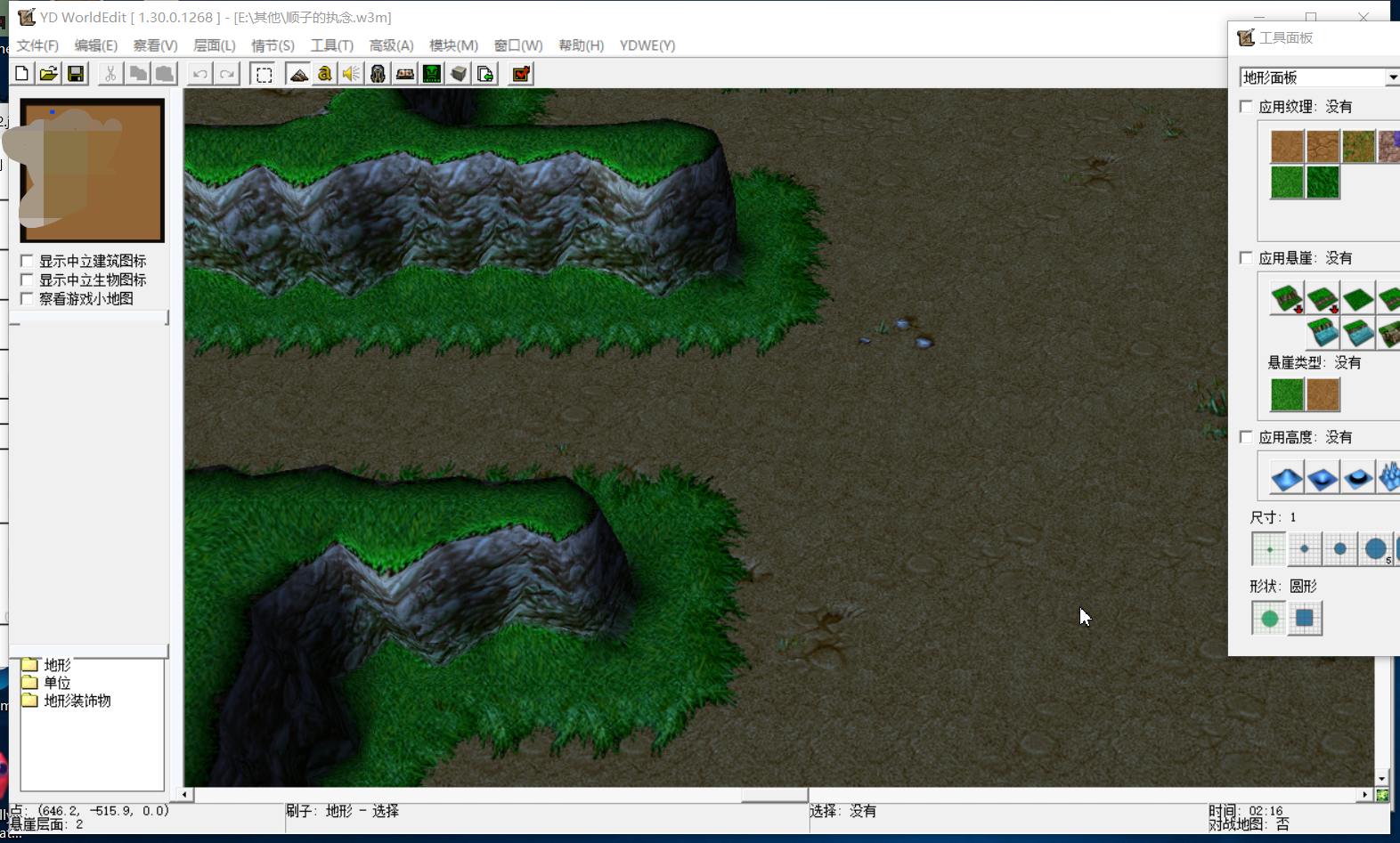Open the Sound Editor speaker icon
The height and width of the screenshot is (843, 1400).
click(352, 74)
